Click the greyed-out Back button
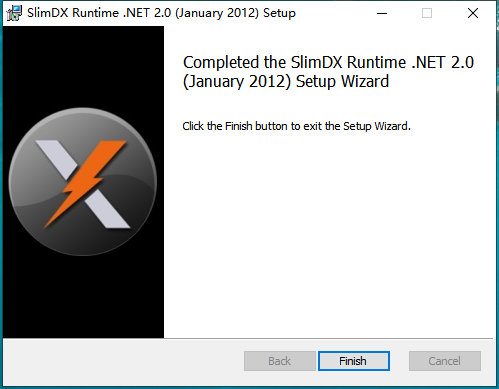The image size is (499, 389). [280, 361]
